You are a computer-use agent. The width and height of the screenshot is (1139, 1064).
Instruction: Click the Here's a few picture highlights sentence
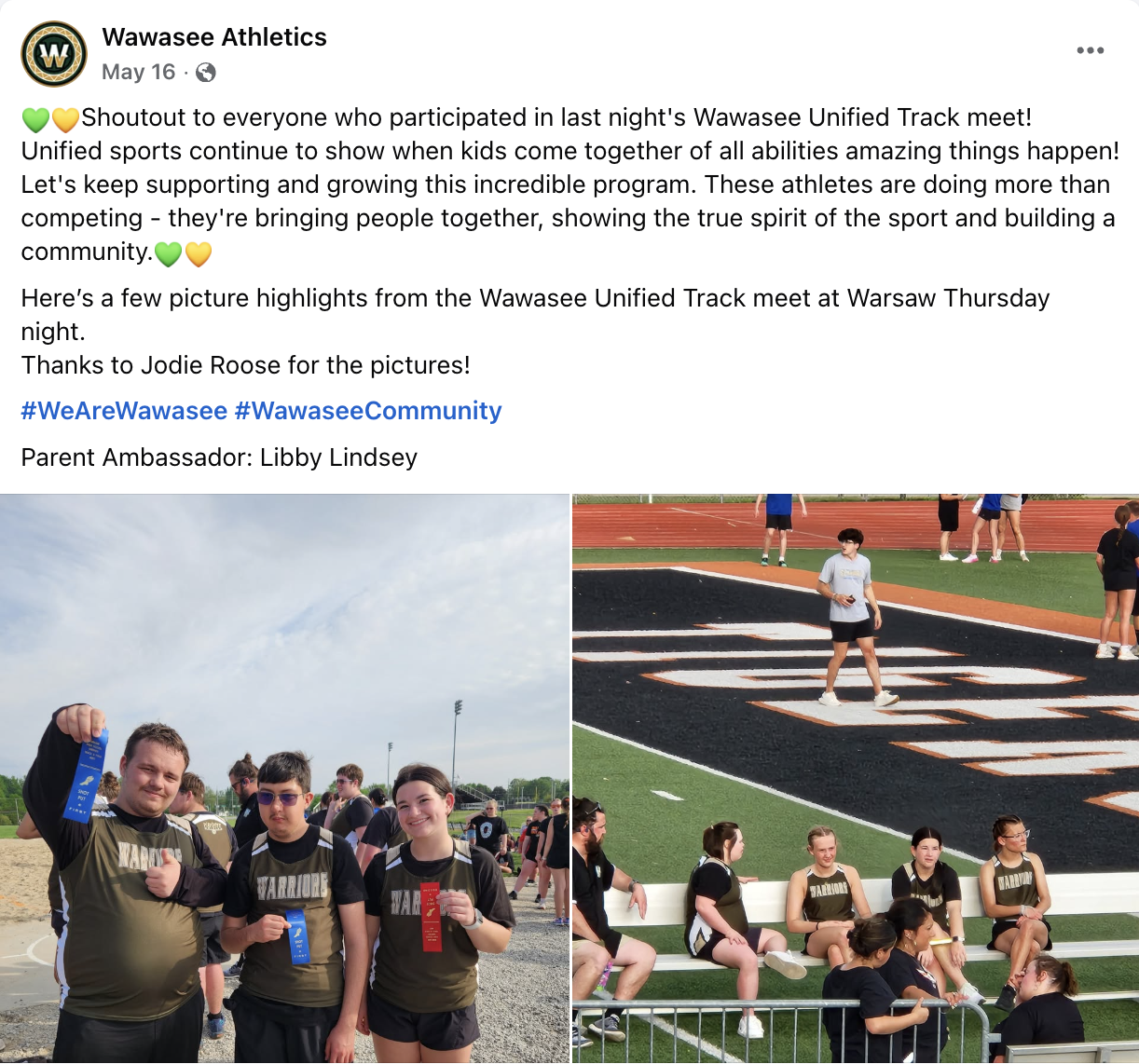(x=535, y=315)
